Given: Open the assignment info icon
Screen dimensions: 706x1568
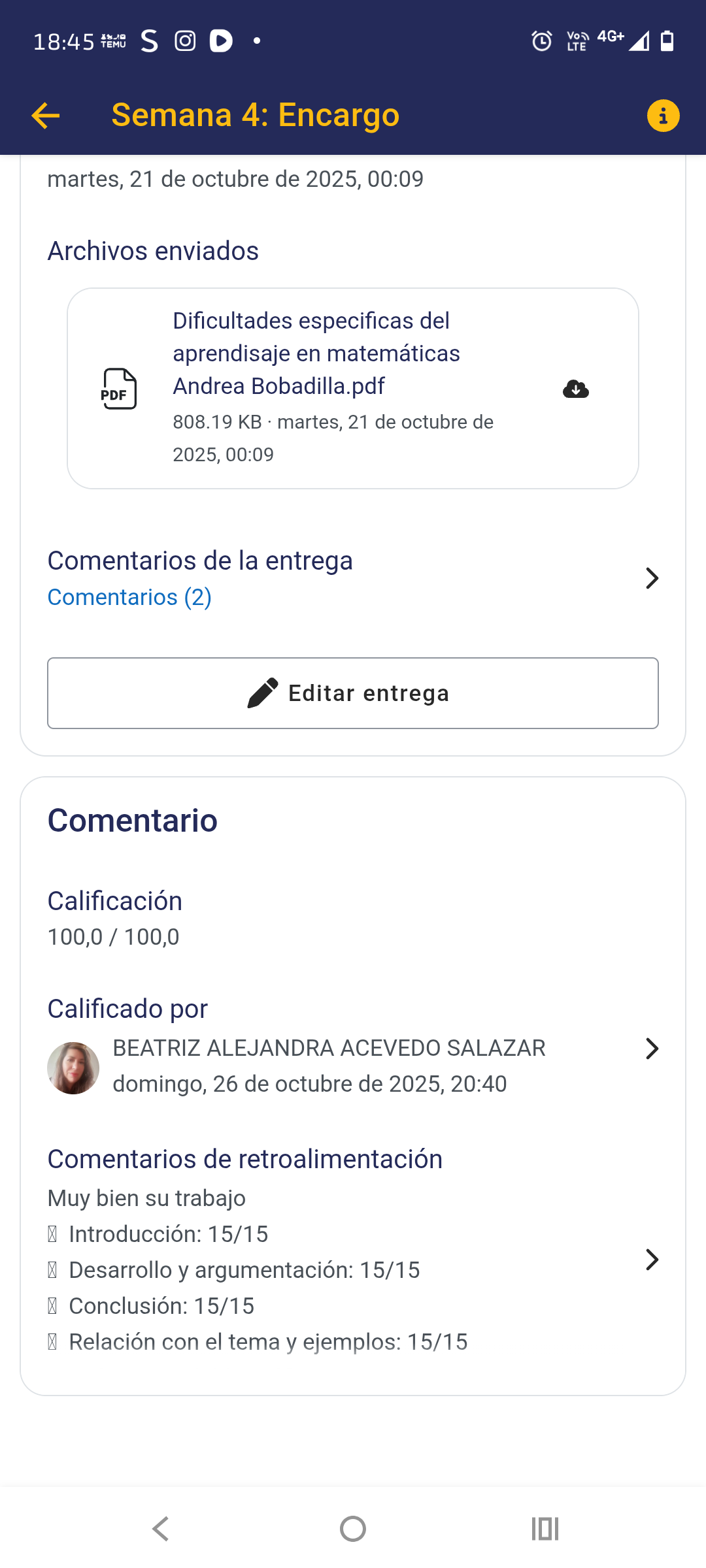Looking at the screenshot, I should [x=663, y=116].
